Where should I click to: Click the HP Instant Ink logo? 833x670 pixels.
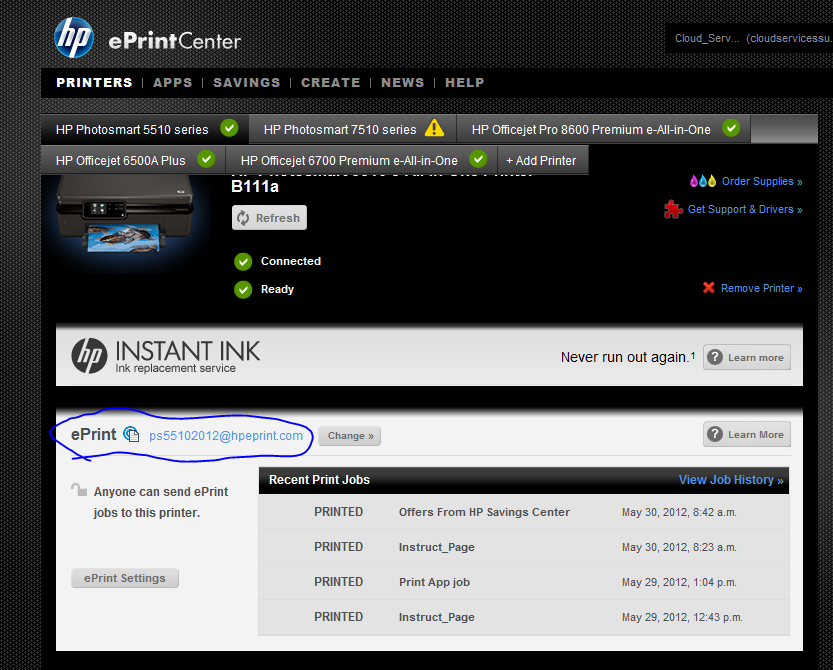point(88,355)
